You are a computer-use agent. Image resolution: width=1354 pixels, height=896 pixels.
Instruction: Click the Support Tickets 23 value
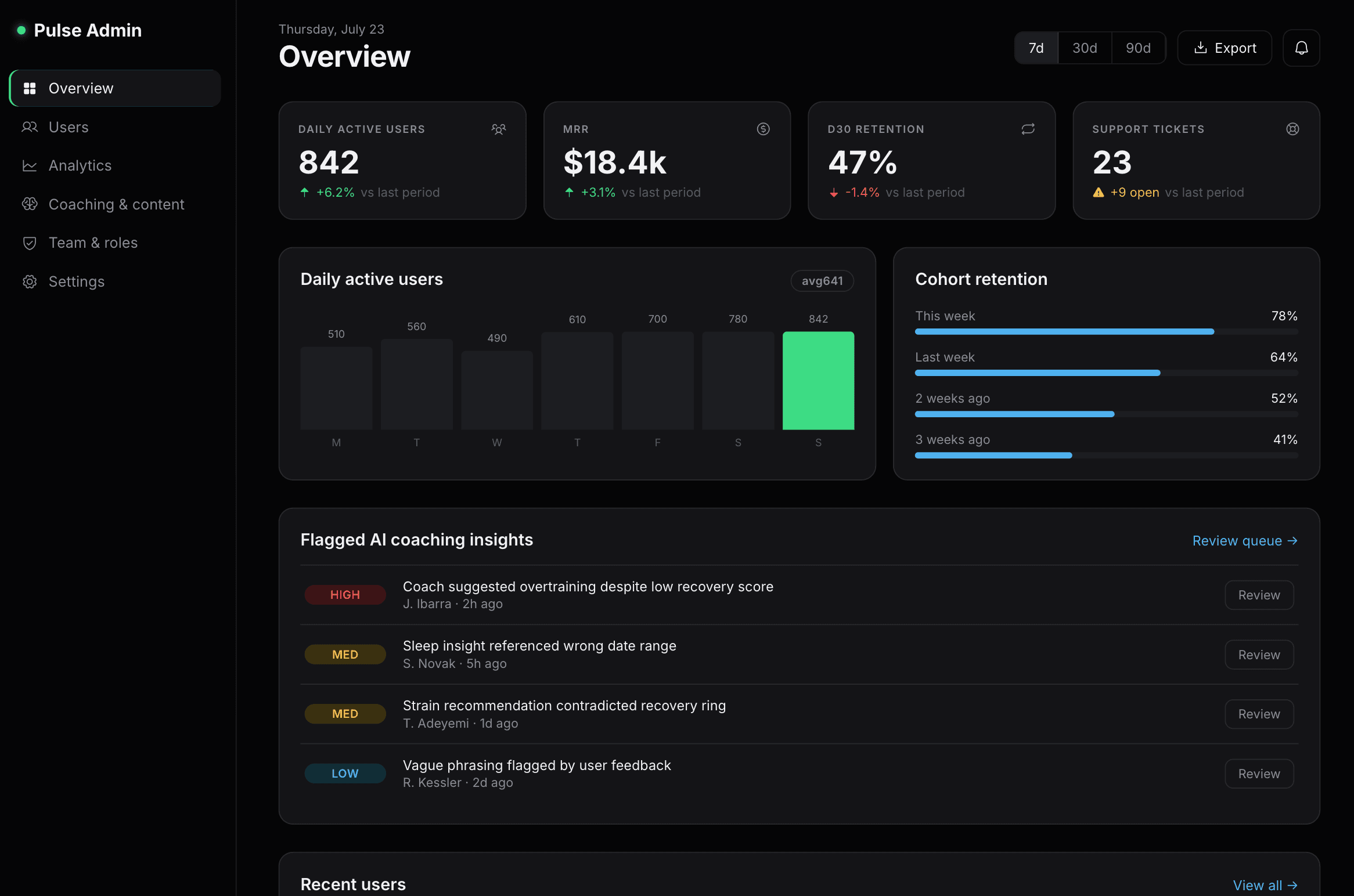(1112, 162)
